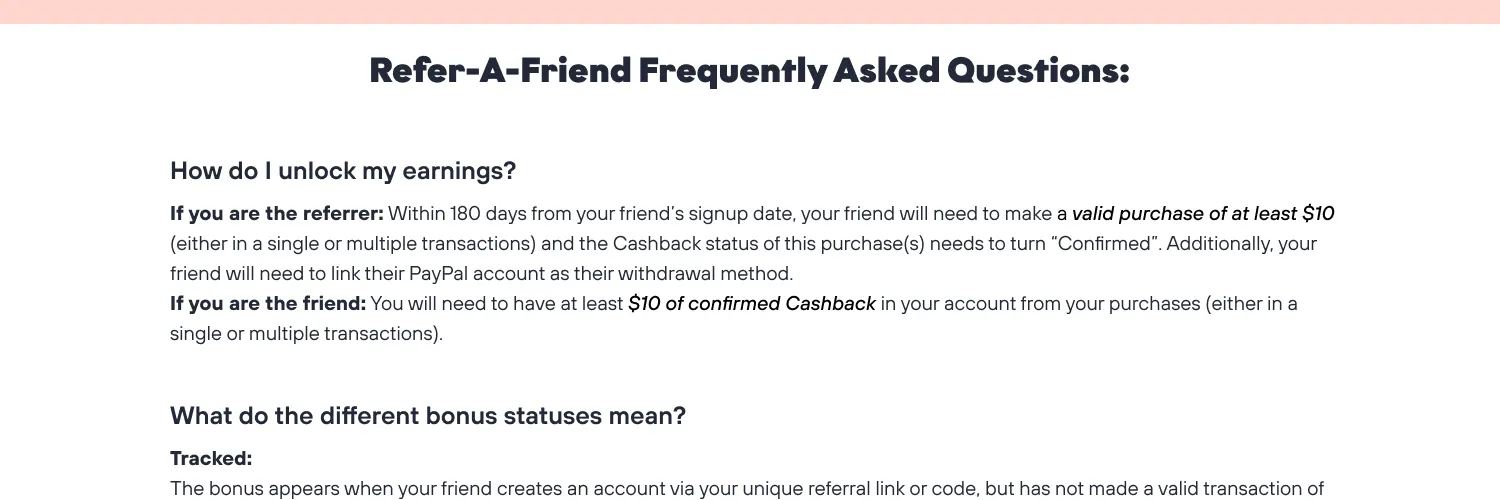The width and height of the screenshot is (1500, 500).
Task: Click the italic "$10 of confirmed Cashback" text
Action: pyautogui.click(x=752, y=303)
